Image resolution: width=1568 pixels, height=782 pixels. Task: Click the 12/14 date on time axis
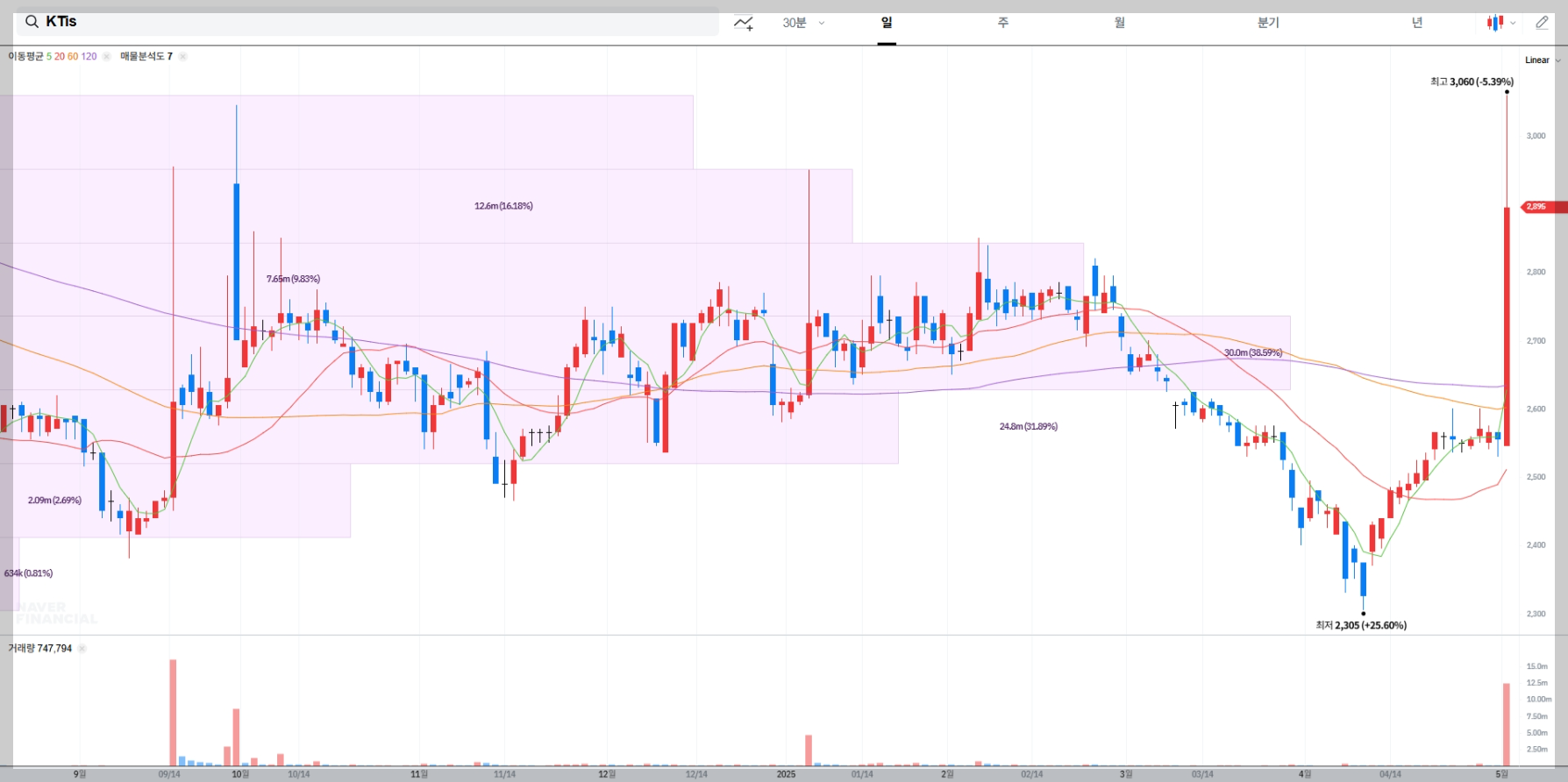coord(696,774)
